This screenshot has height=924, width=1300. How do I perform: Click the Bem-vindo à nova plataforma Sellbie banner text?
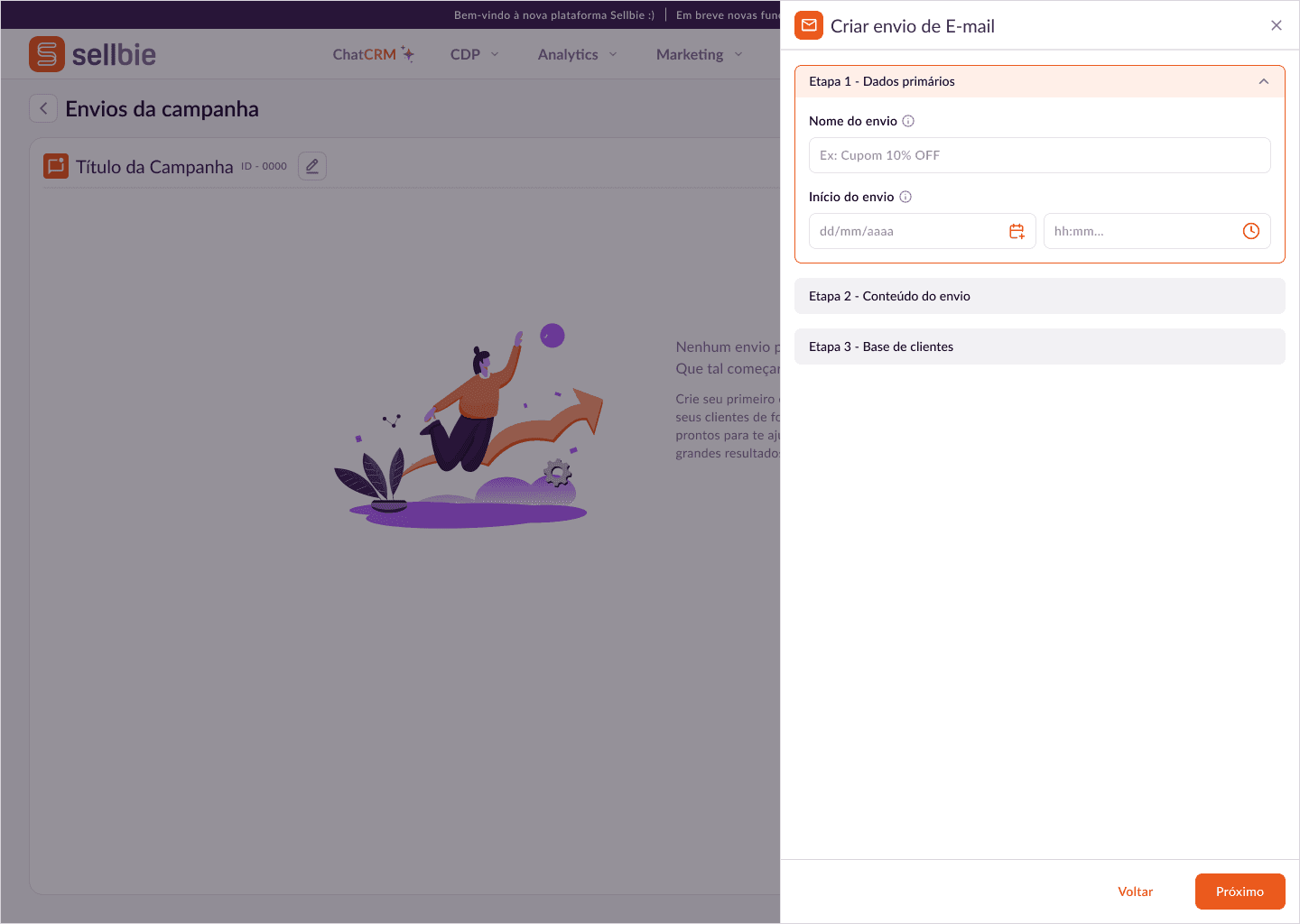tap(554, 15)
